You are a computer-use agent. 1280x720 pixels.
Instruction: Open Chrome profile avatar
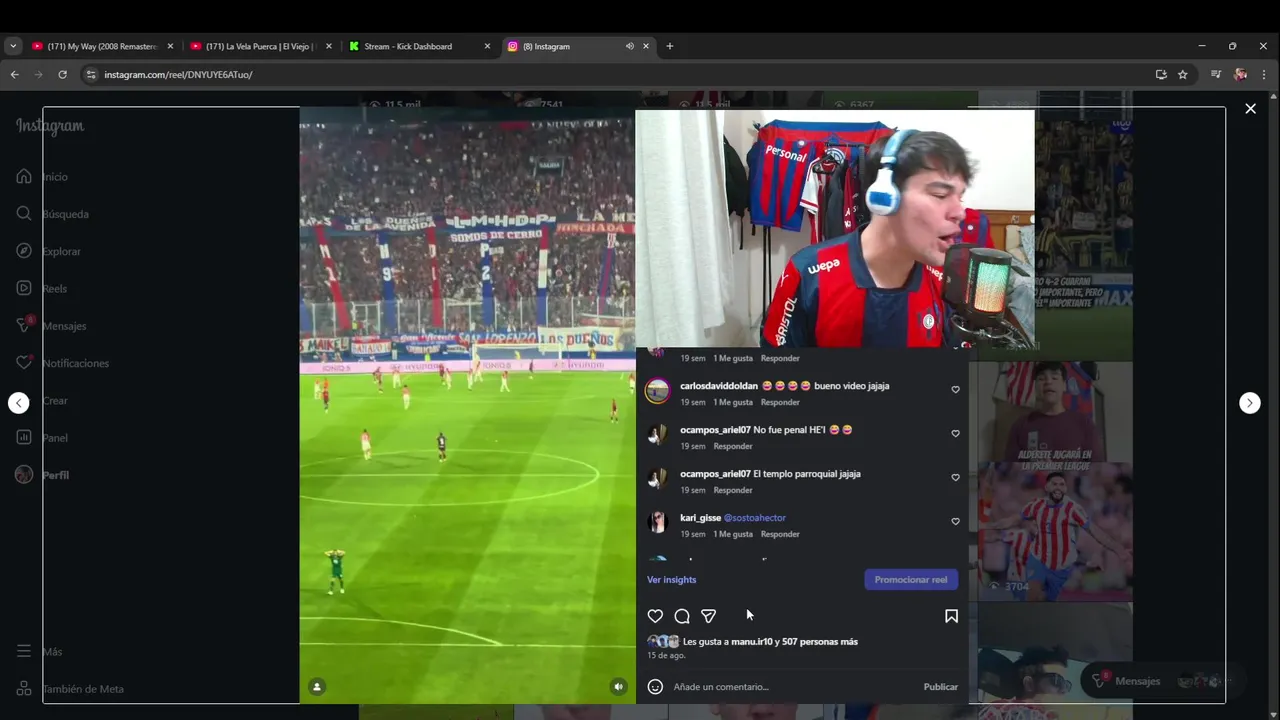[1241, 74]
